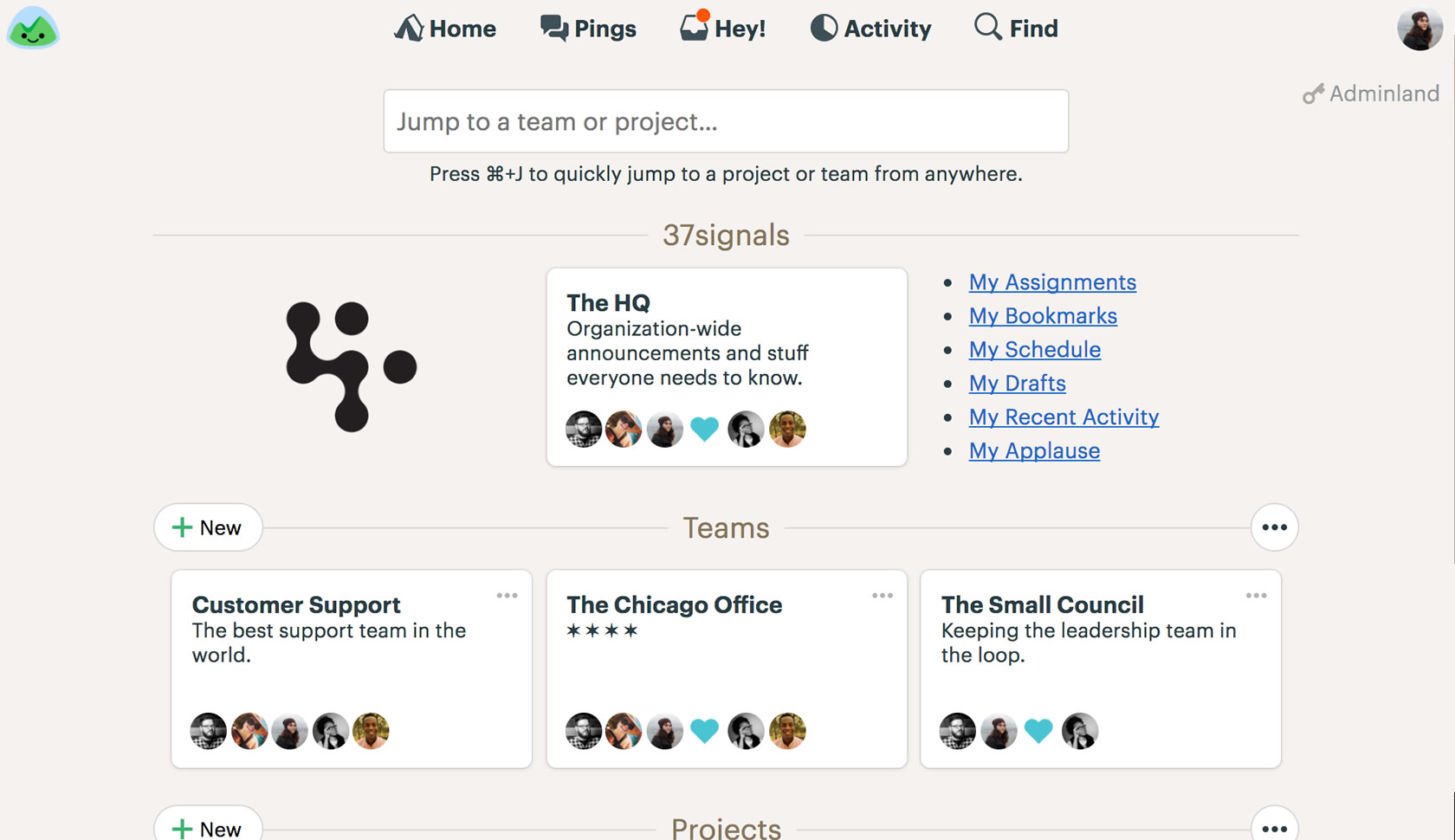Open the Activity clock icon
The image size is (1455, 840).
point(824,28)
